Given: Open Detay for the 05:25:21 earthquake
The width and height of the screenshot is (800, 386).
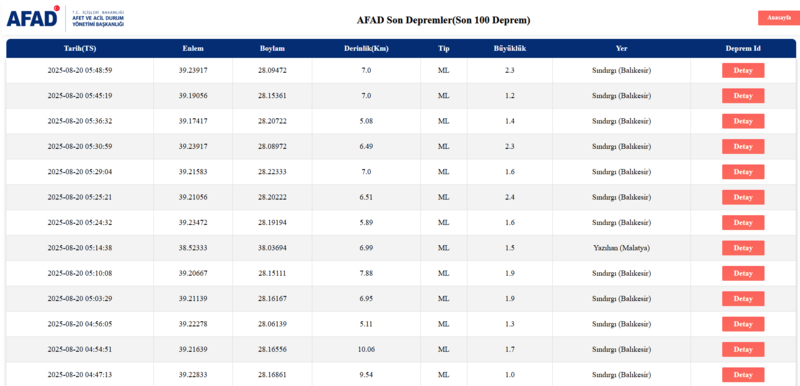Looking at the screenshot, I should (743, 197).
